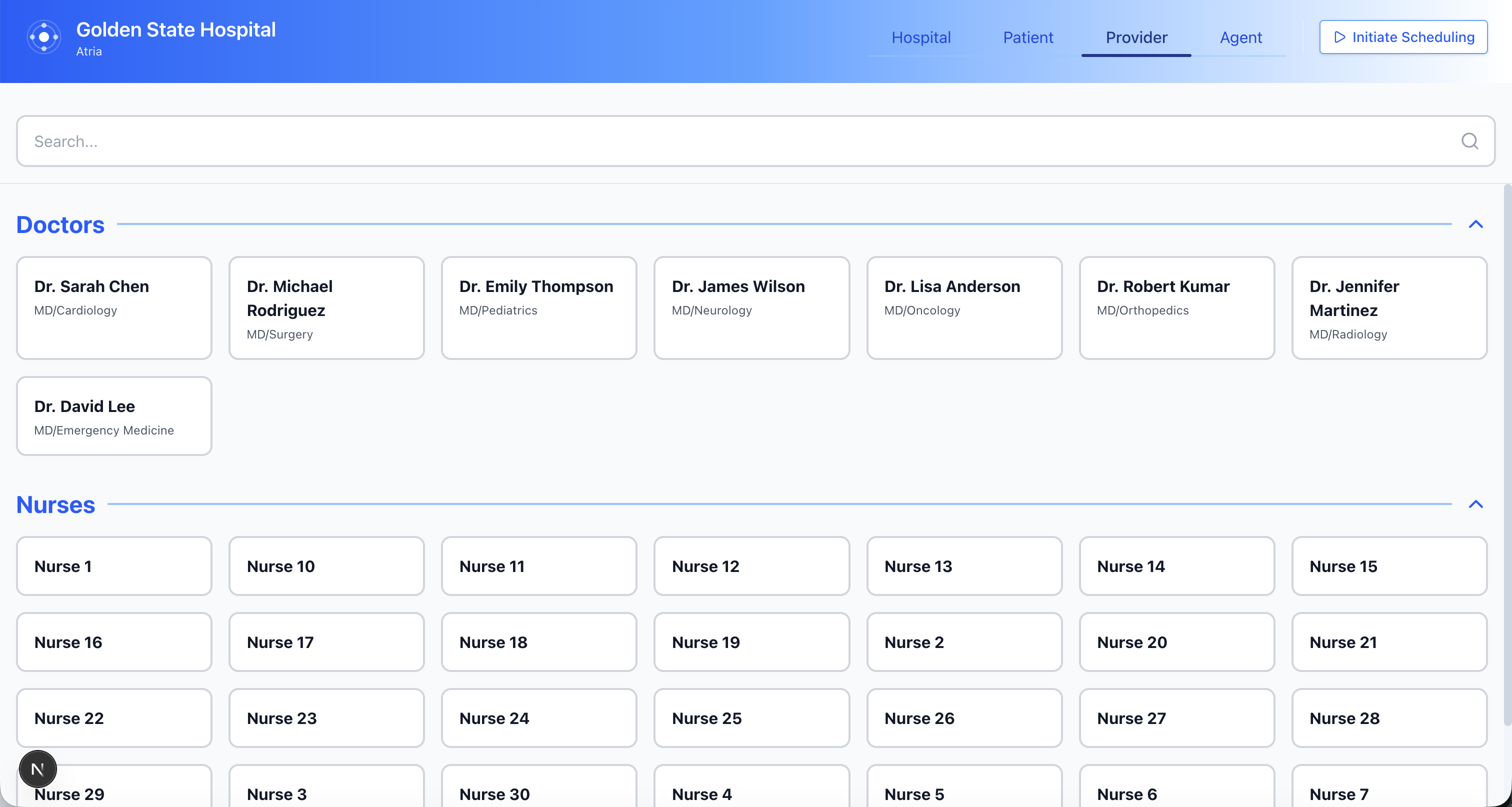Screen dimensions: 1512x807
Task: Collapse the Nurses section chevron
Action: [1475, 504]
